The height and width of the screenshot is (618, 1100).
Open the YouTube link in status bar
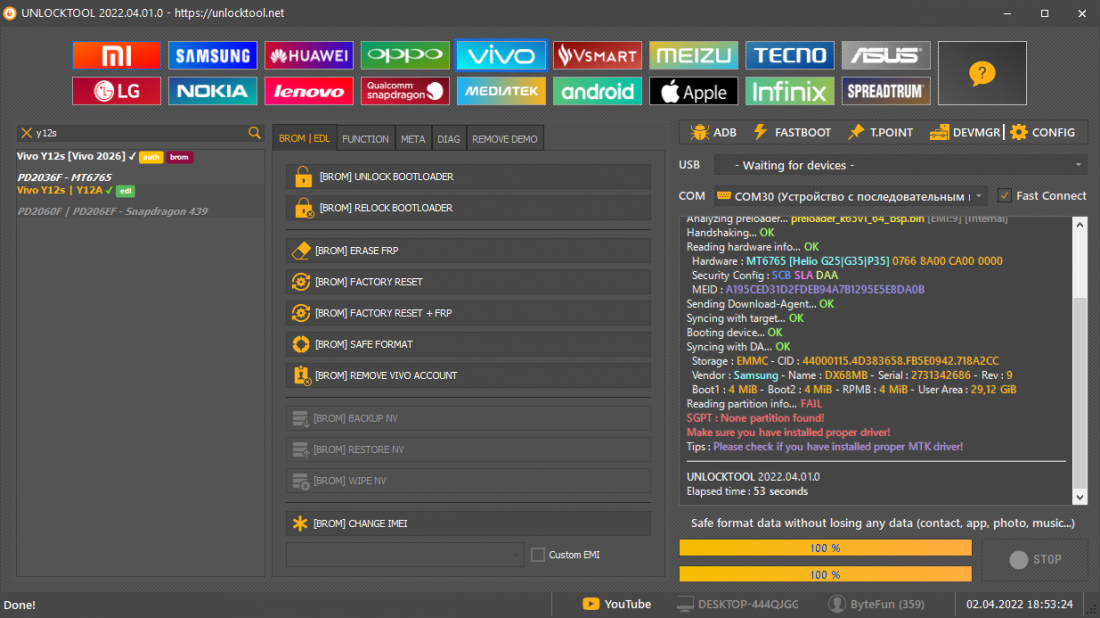(617, 604)
